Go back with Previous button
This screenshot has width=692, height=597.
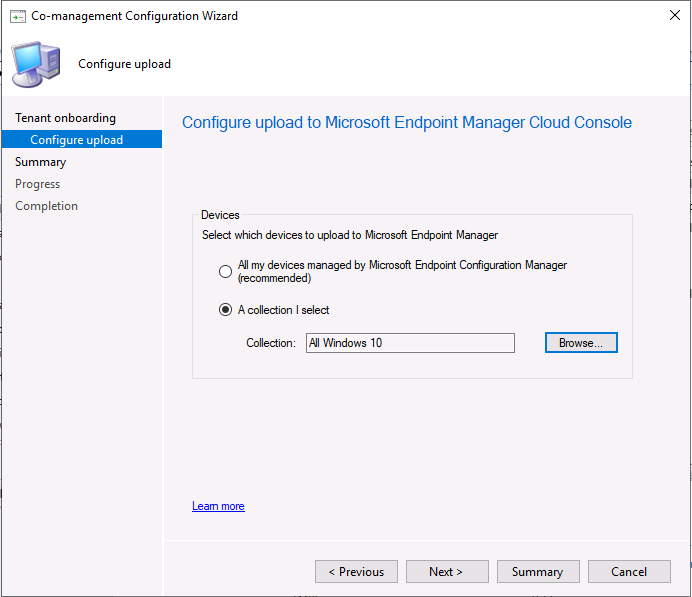click(356, 571)
